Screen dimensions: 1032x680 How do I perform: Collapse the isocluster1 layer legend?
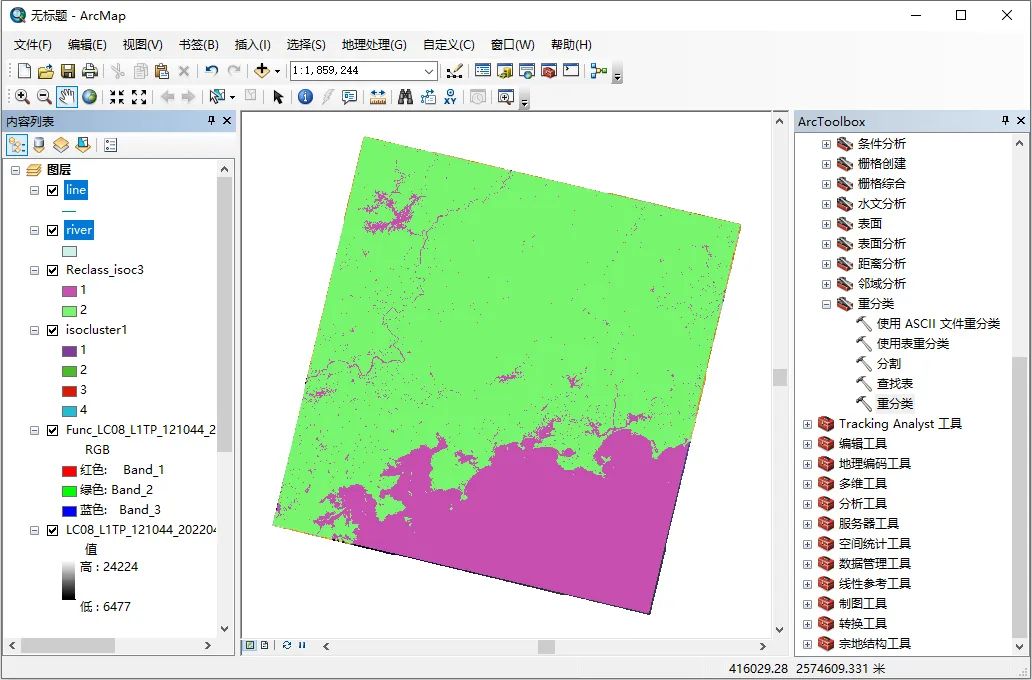[x=34, y=330]
